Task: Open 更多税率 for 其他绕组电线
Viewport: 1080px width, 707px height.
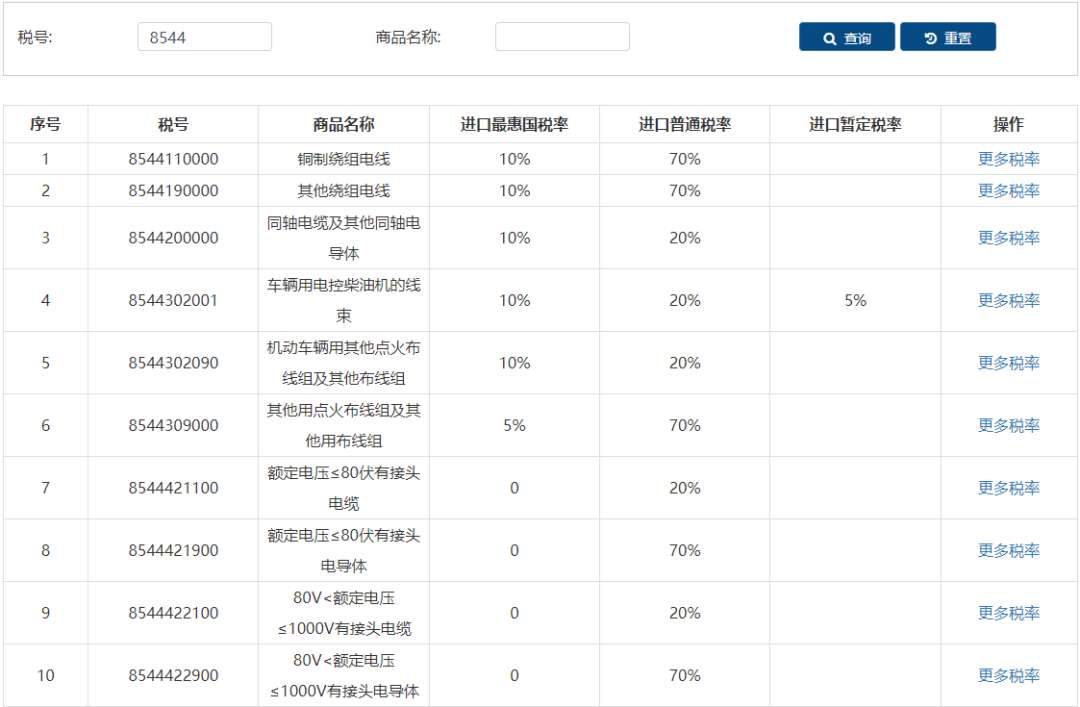Action: 1008,190
